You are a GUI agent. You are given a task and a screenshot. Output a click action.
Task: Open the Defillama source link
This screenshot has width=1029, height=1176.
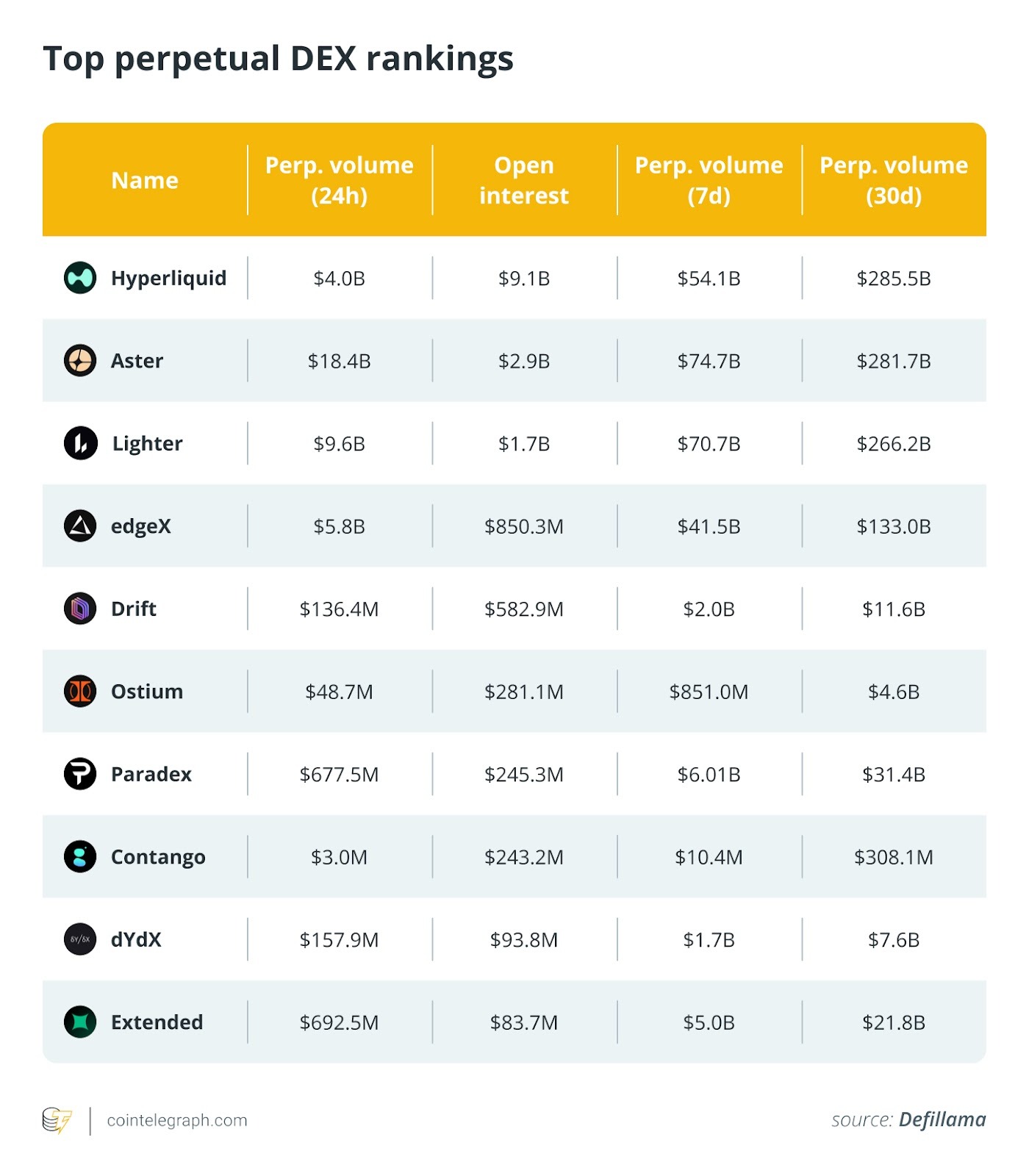pyautogui.click(x=942, y=1120)
